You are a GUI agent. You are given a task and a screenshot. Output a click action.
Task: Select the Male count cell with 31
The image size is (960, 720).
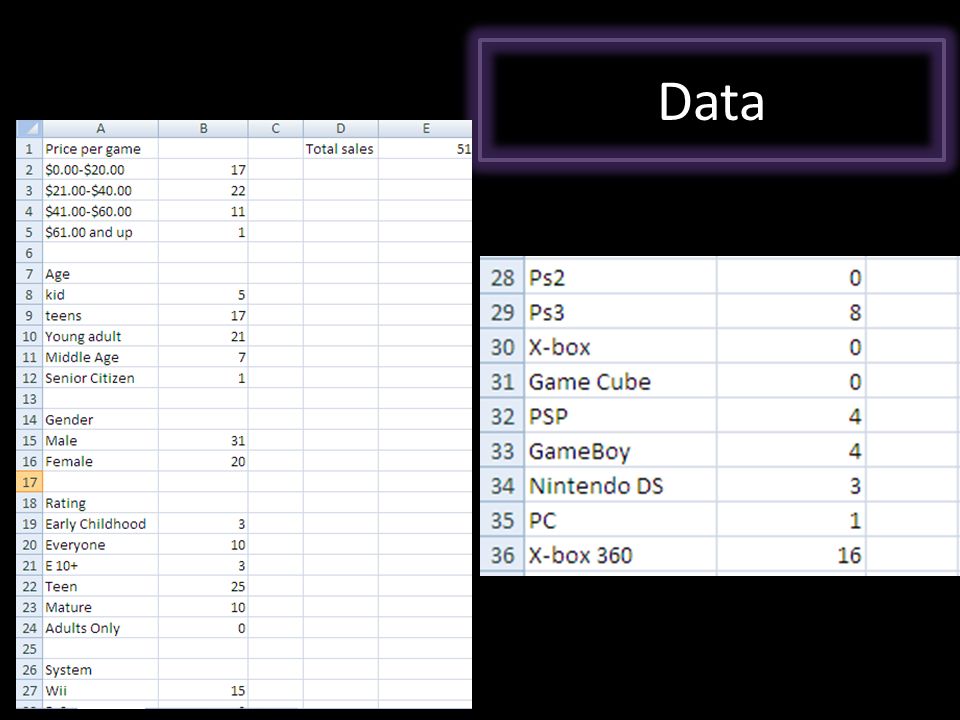coord(203,440)
